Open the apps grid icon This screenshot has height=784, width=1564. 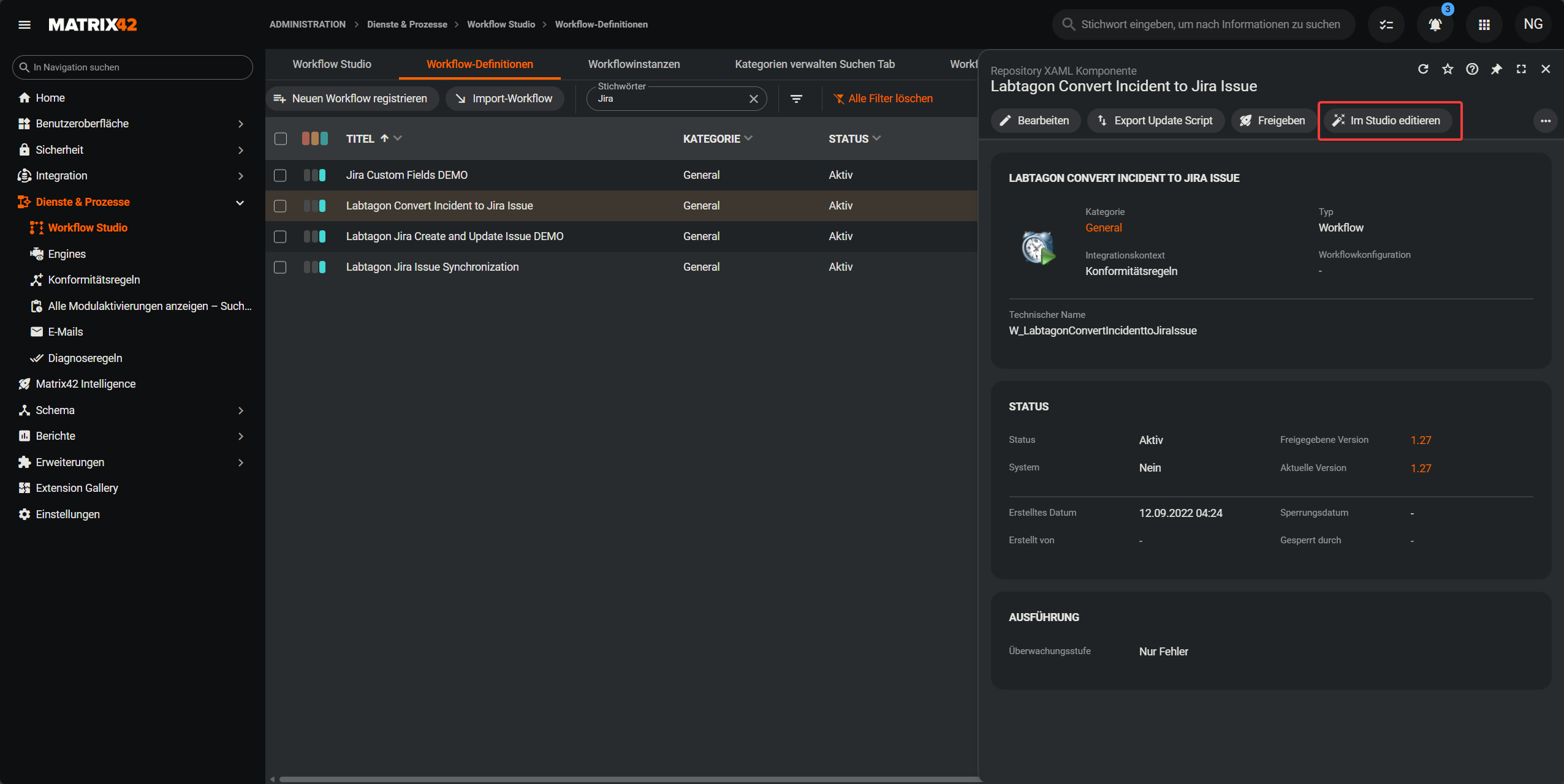click(1484, 24)
